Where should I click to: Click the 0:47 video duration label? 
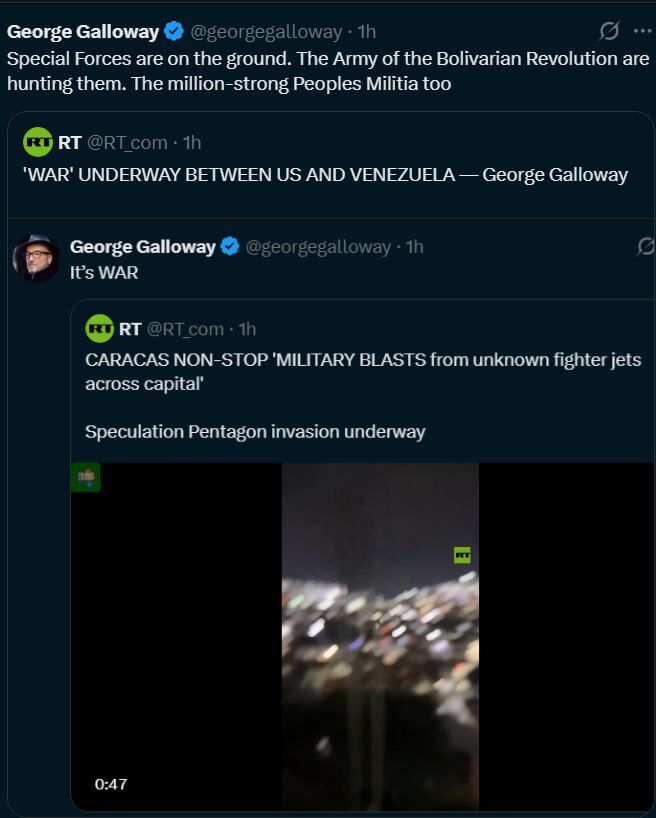[111, 784]
